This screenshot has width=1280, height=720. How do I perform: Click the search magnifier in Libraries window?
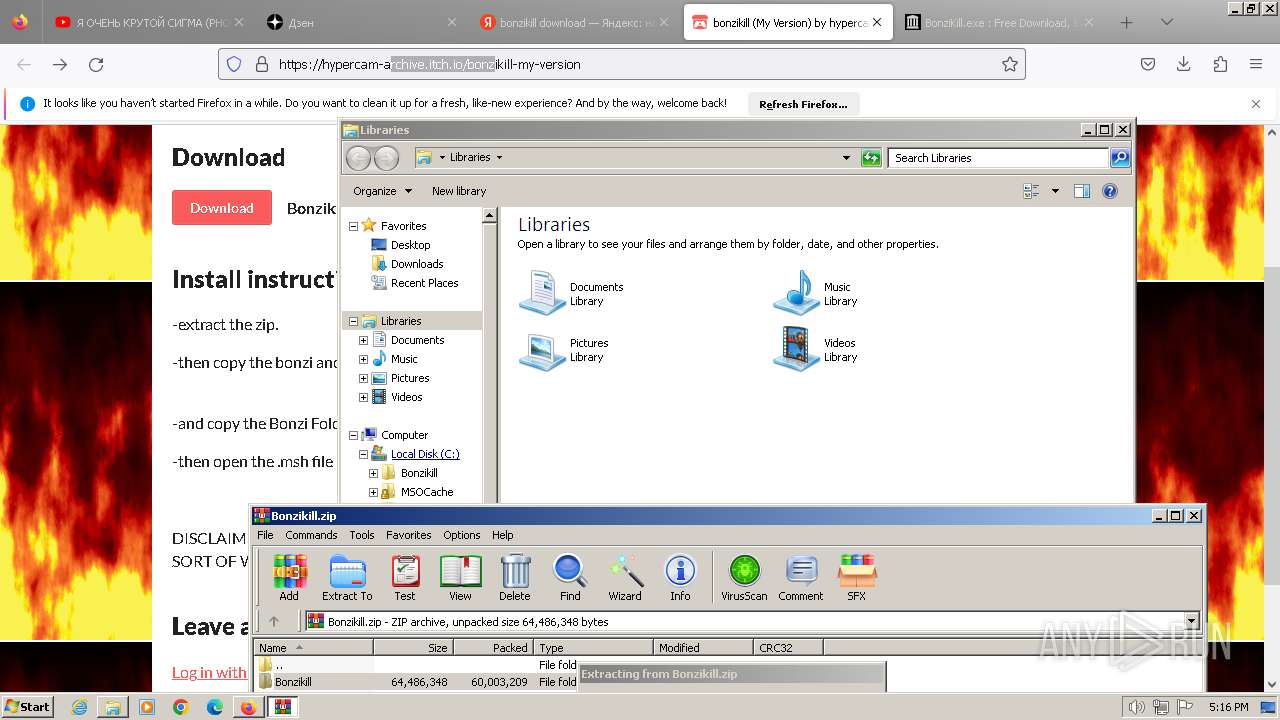[1120, 158]
